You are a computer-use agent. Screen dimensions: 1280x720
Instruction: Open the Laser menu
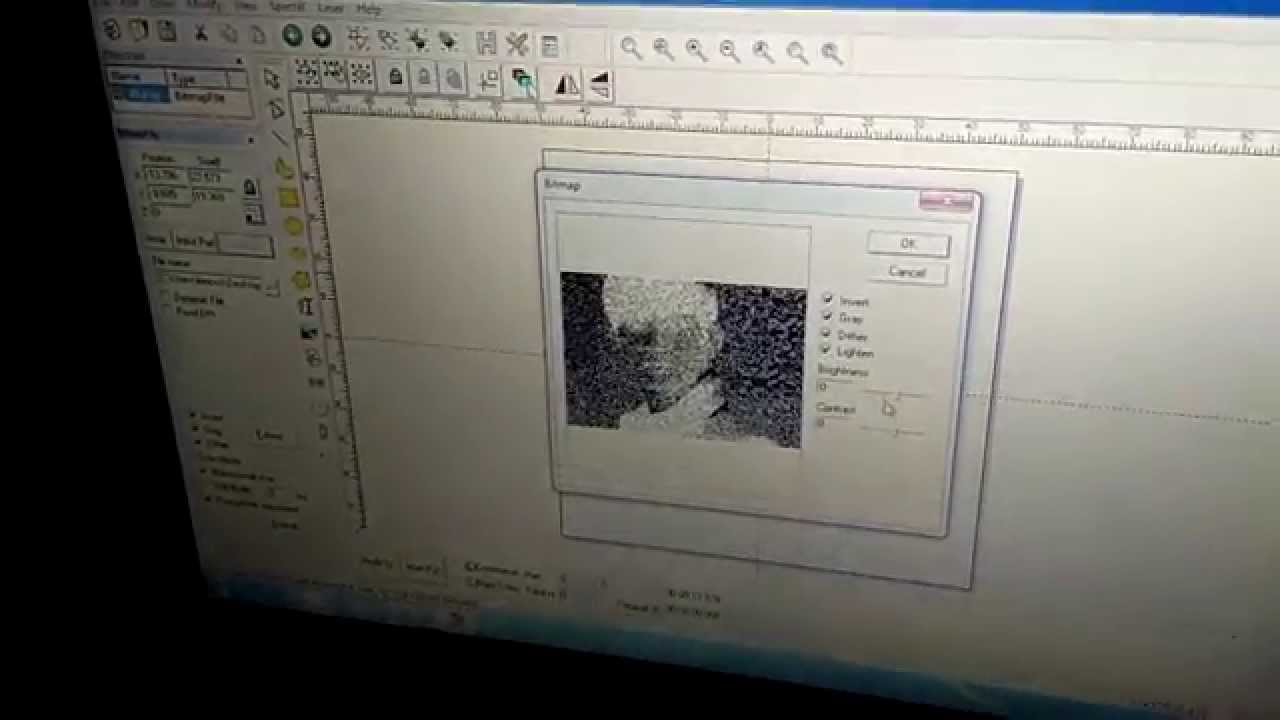click(331, 8)
